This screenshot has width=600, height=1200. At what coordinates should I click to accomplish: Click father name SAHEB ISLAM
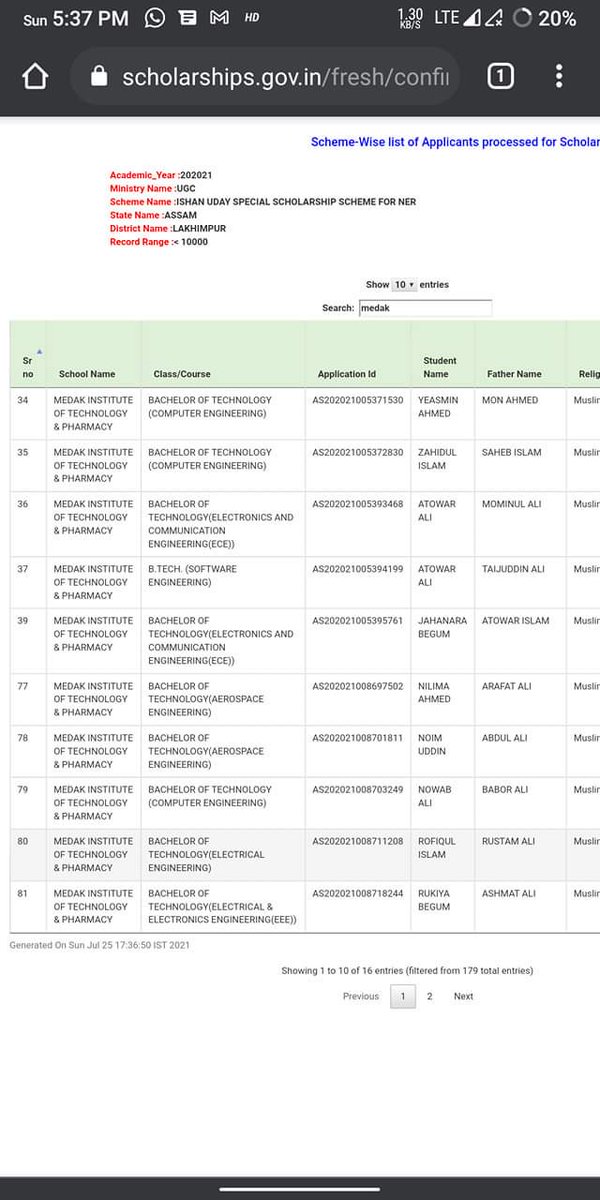pyautogui.click(x=512, y=452)
